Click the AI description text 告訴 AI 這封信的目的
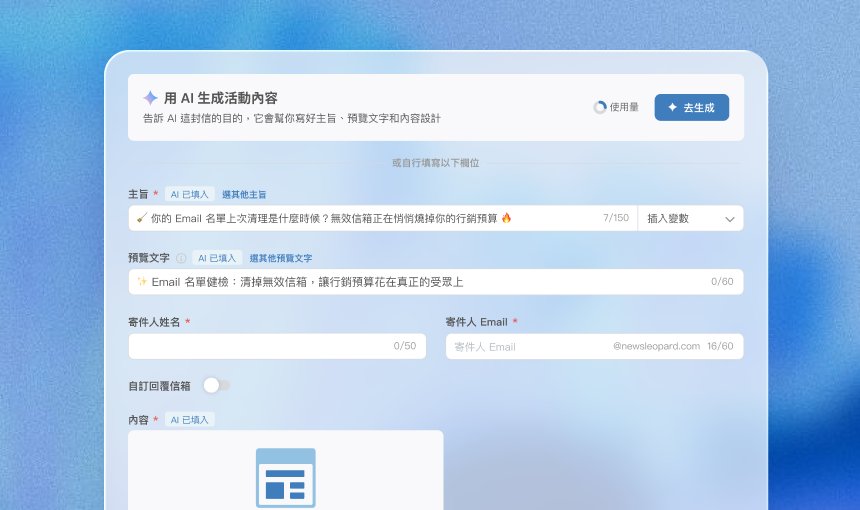This screenshot has height=510, width=860. pos(292,118)
